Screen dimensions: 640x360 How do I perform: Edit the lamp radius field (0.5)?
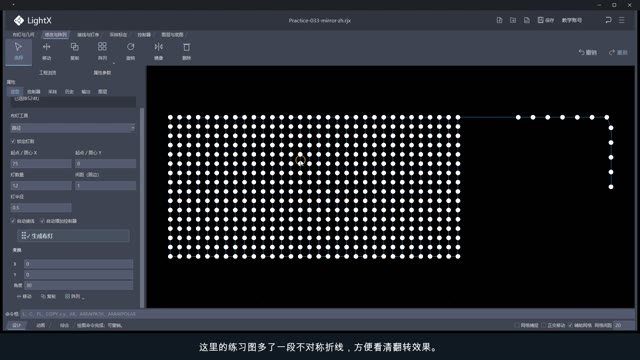click(x=41, y=208)
